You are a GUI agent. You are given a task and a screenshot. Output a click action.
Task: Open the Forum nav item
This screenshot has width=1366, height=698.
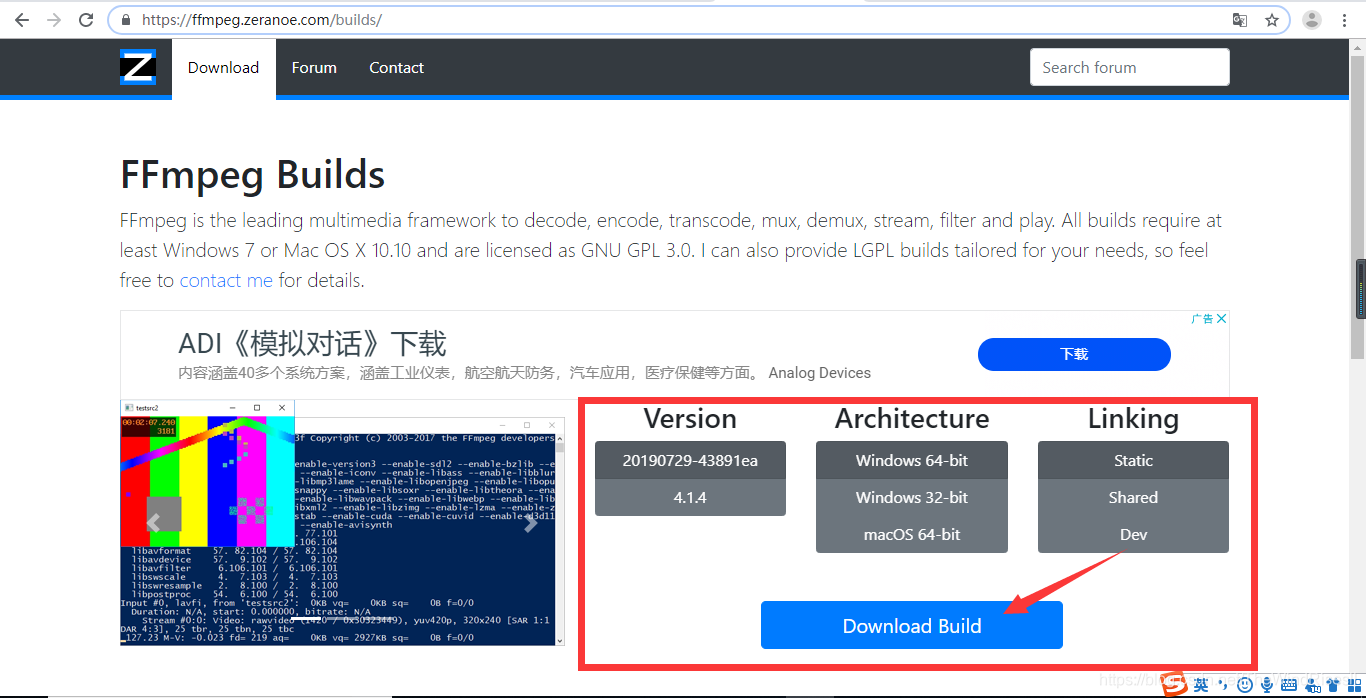pyautogui.click(x=314, y=68)
